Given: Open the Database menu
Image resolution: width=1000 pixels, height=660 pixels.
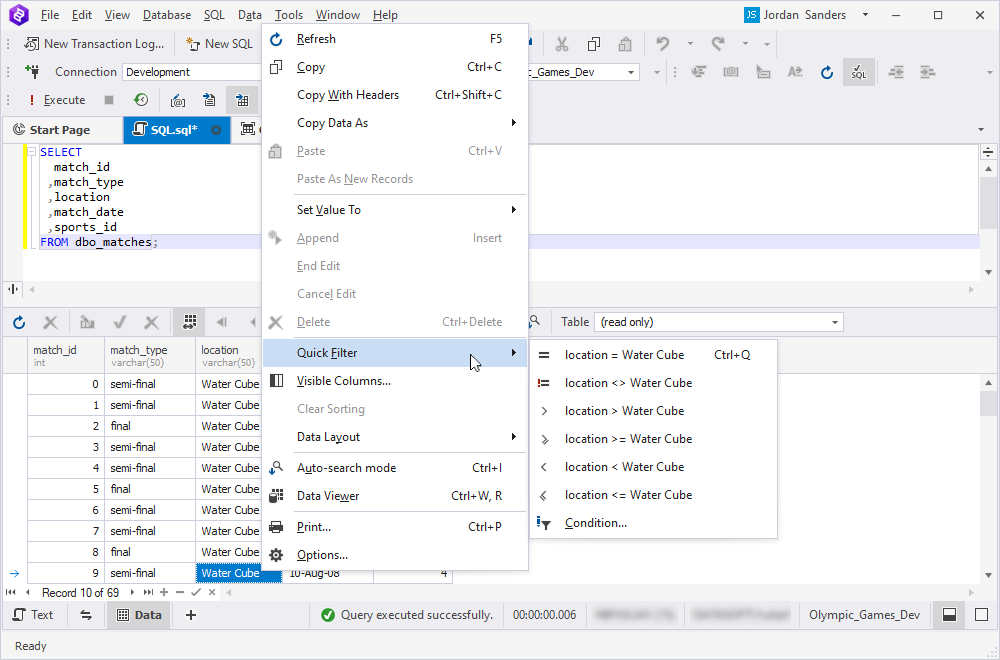Looking at the screenshot, I should click(166, 15).
